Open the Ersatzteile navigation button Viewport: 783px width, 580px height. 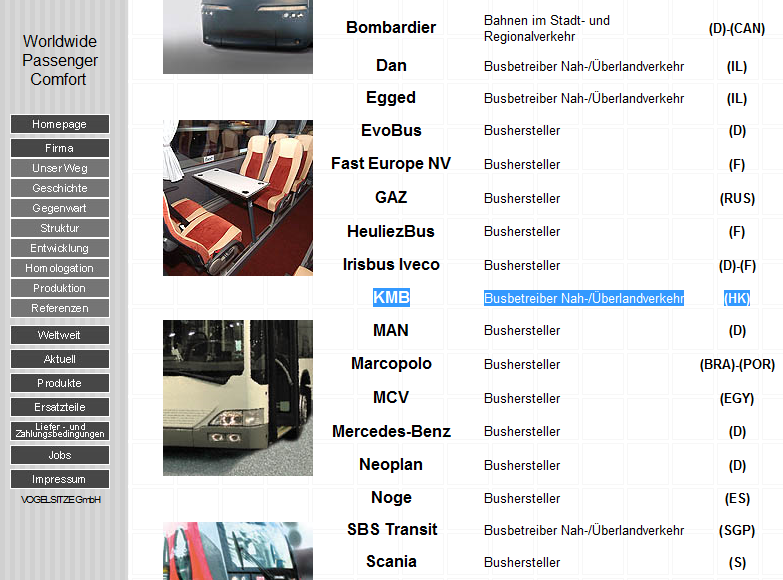point(59,407)
